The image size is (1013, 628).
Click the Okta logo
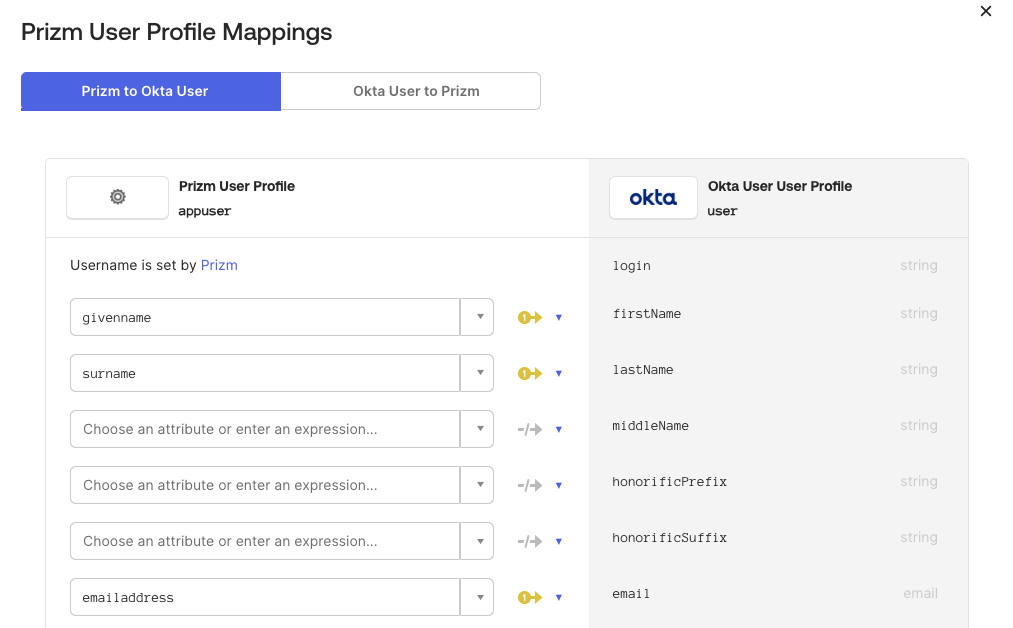653,198
